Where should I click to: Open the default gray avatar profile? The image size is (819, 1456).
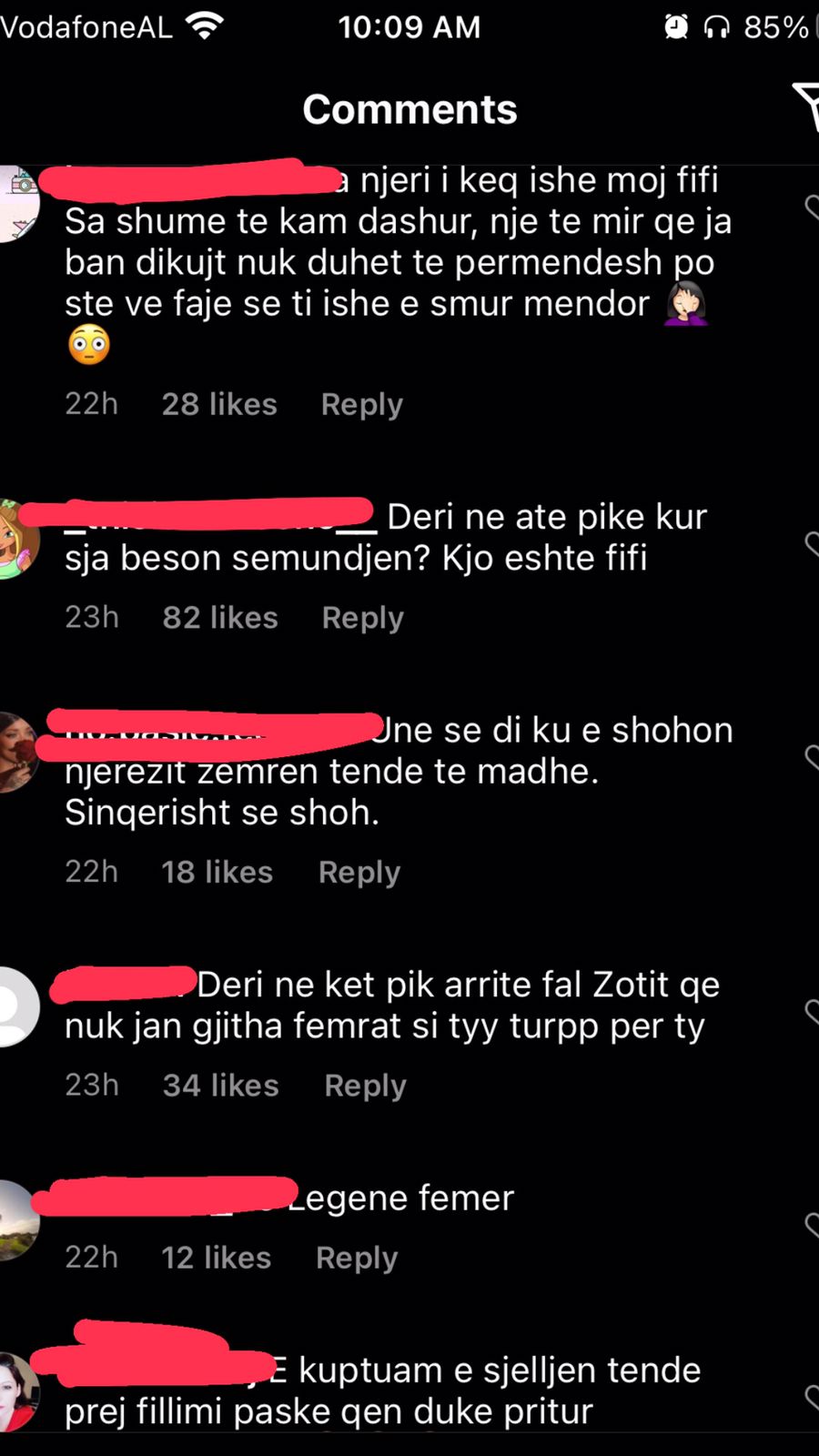(15, 1006)
